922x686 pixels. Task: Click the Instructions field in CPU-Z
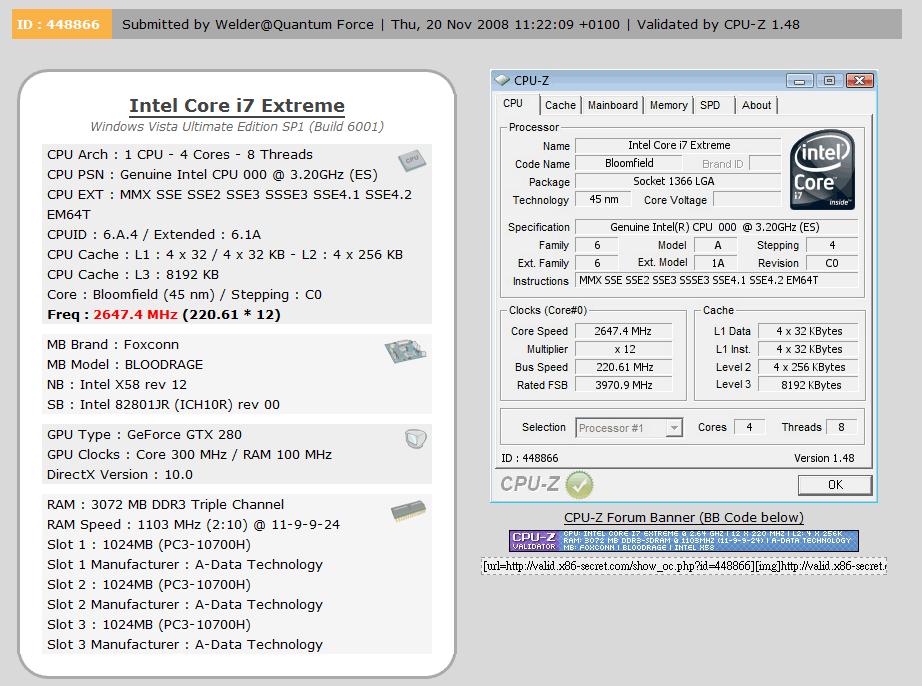(716, 280)
